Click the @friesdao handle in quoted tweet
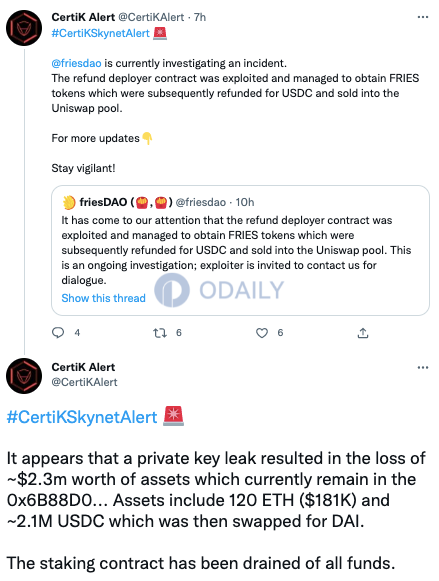 [200, 202]
